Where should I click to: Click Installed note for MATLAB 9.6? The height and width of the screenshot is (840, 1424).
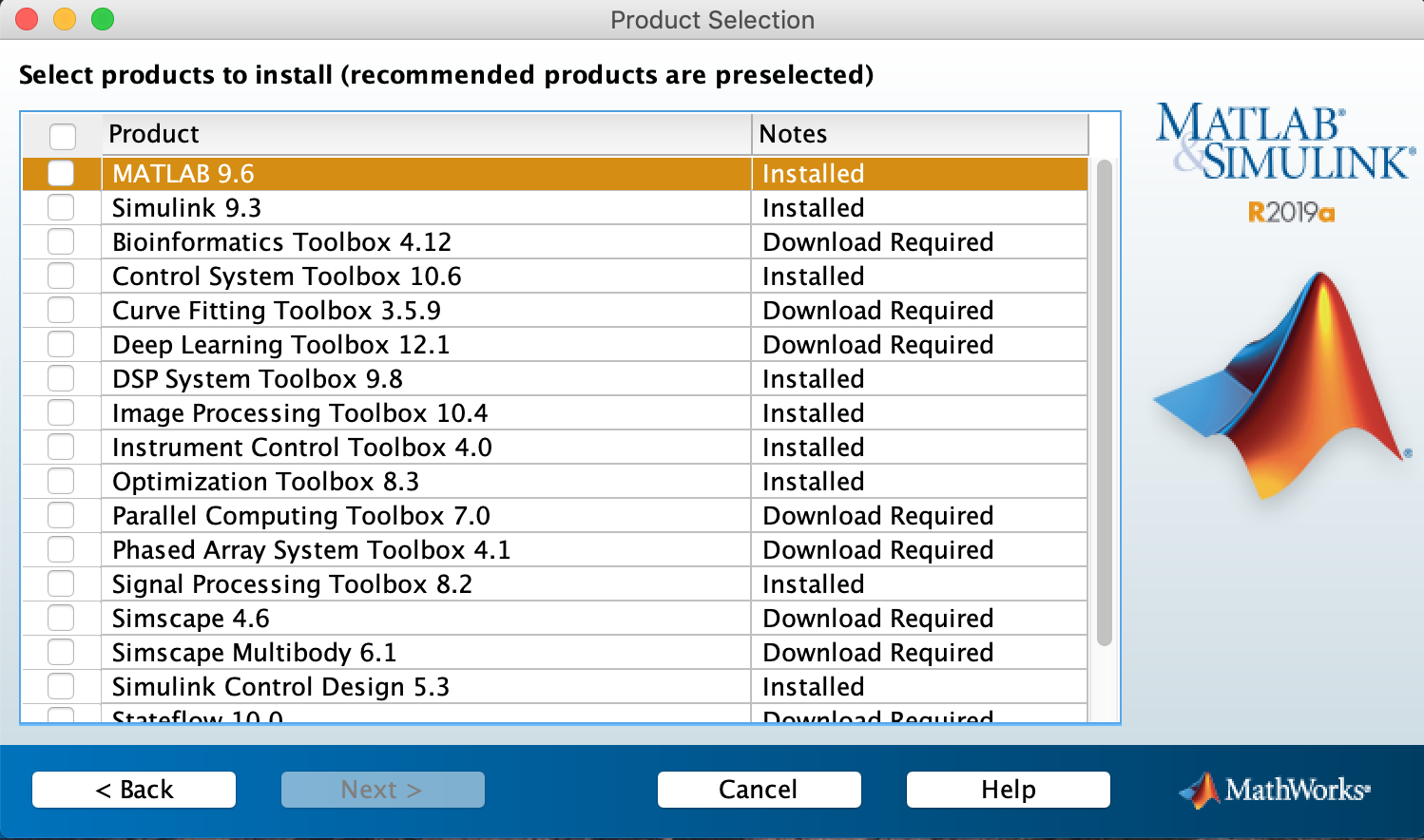[814, 174]
